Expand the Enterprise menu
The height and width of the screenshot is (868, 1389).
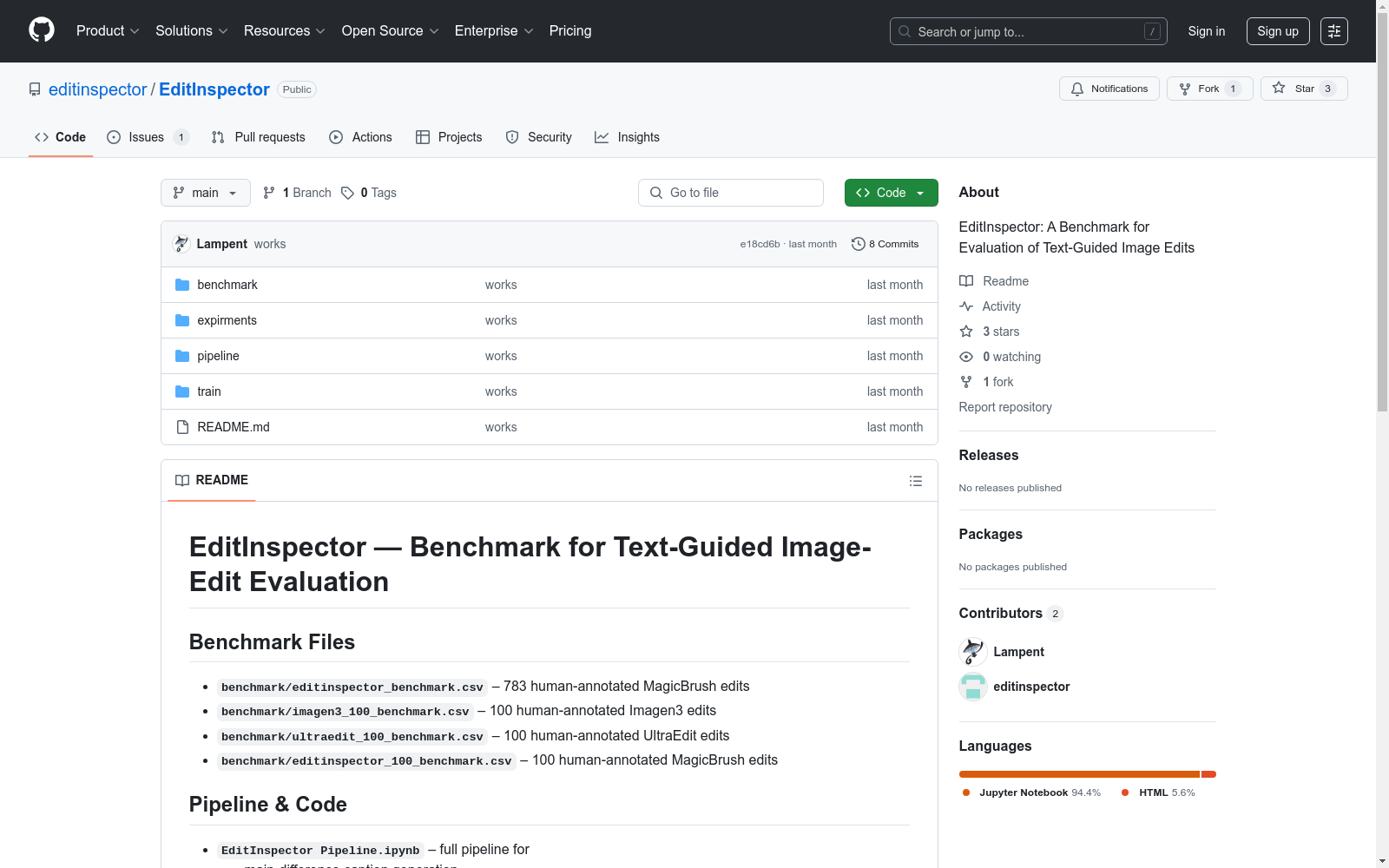coord(494,31)
